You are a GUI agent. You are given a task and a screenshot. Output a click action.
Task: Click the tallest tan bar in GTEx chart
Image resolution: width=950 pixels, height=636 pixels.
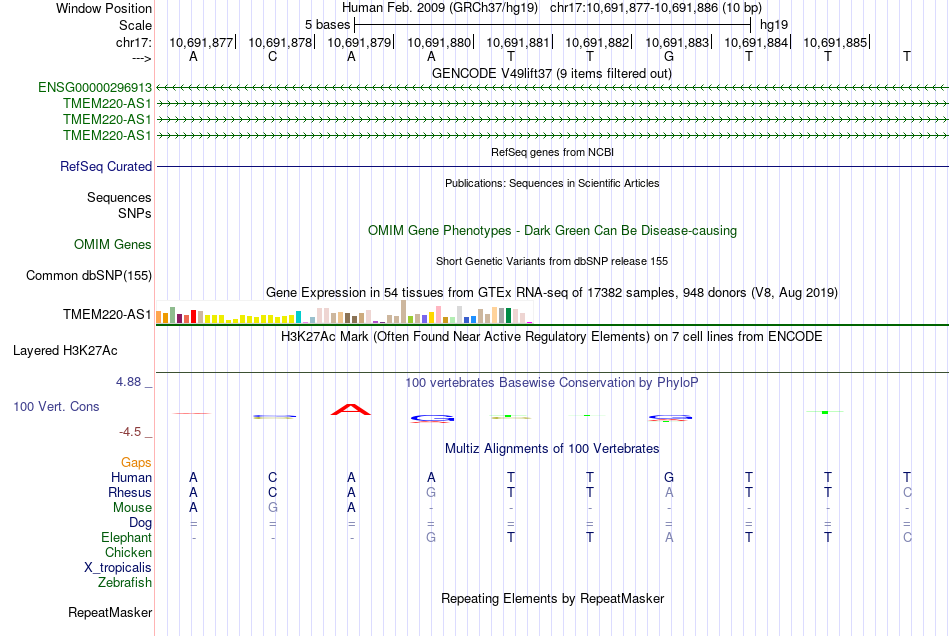[404, 312]
